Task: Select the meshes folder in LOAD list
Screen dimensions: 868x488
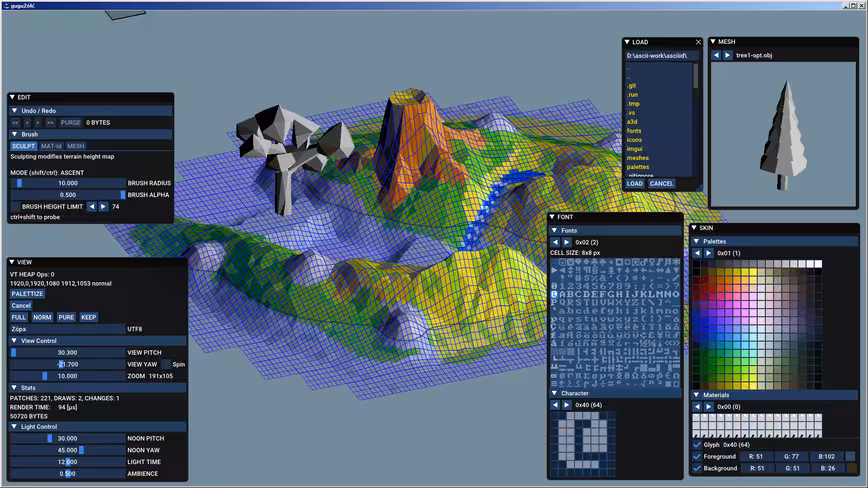Action: pyautogui.click(x=638, y=158)
